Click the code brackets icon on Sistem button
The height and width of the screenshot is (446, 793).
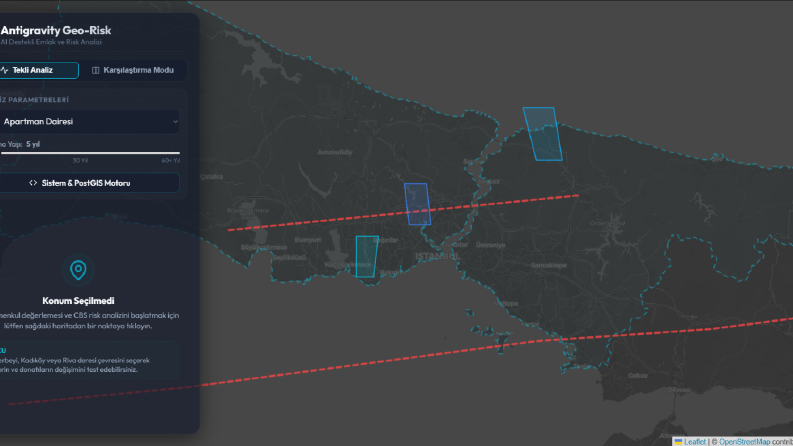(x=33, y=183)
